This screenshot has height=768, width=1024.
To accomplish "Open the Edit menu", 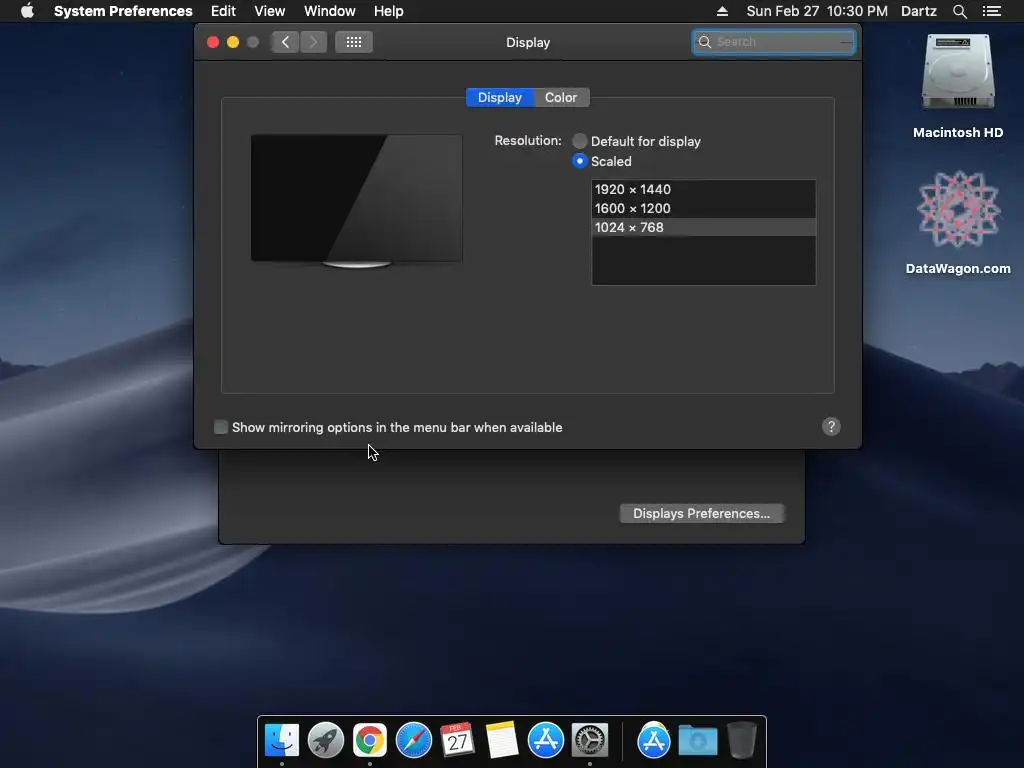I will coord(223,11).
